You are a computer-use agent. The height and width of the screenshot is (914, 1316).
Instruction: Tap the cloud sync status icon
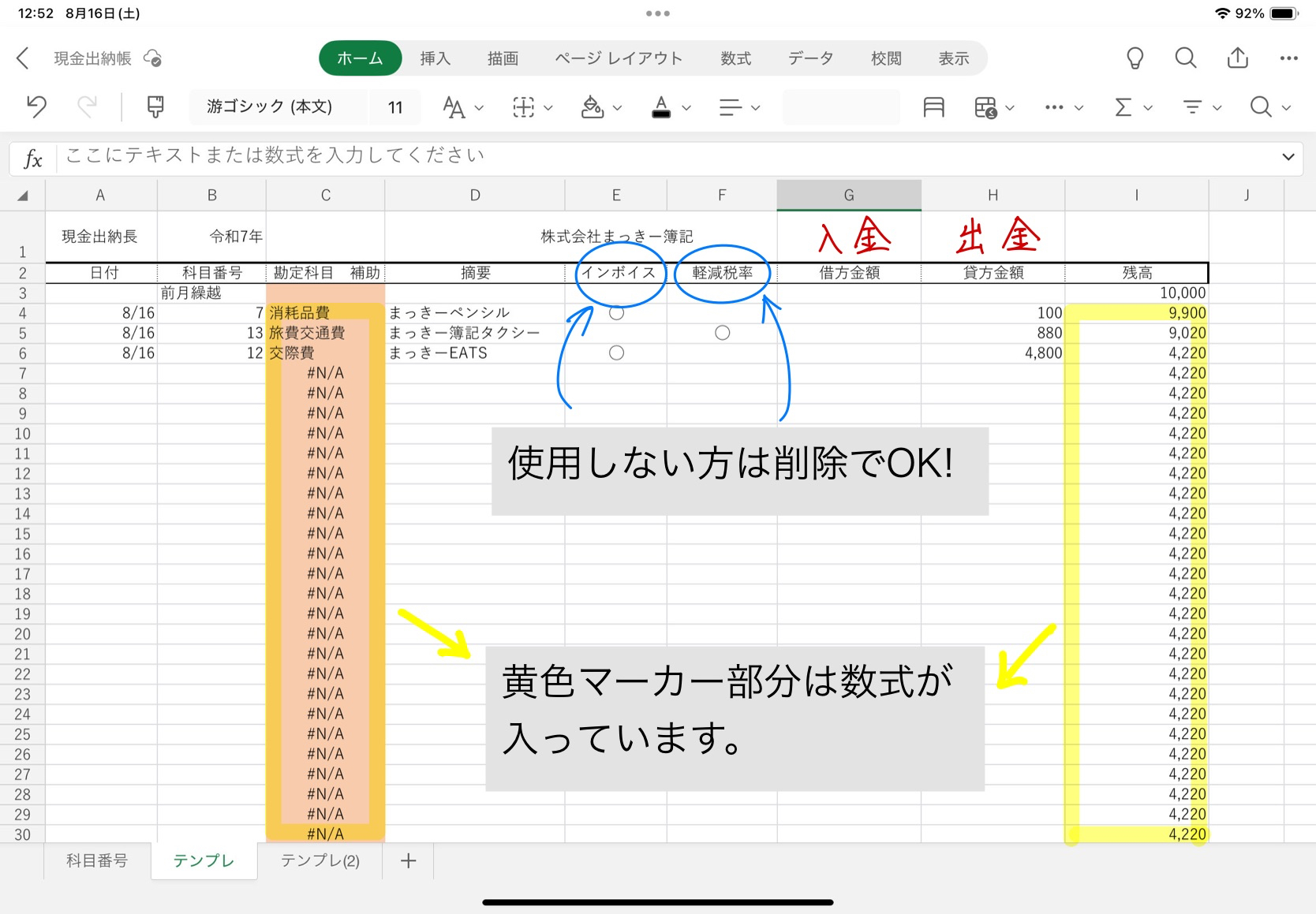[152, 58]
